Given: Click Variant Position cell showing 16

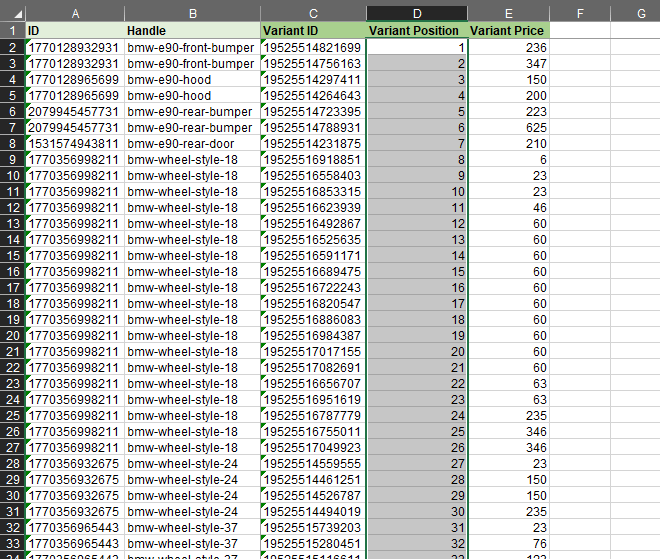Looking at the screenshot, I should point(417,287).
